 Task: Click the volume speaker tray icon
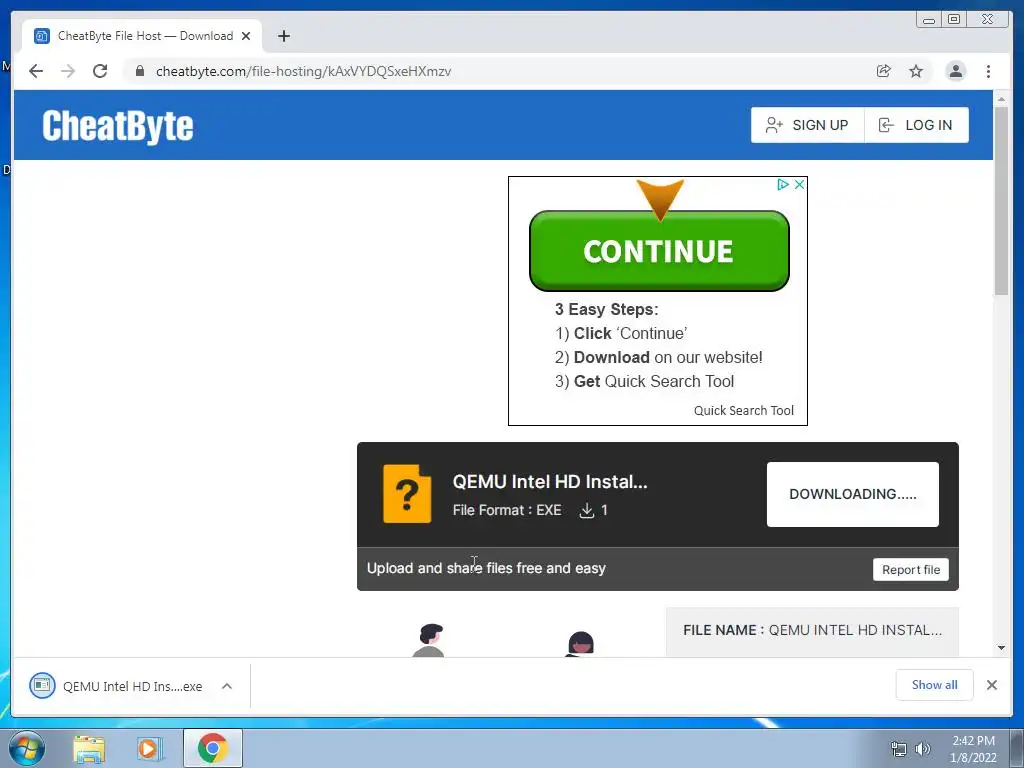(922, 749)
